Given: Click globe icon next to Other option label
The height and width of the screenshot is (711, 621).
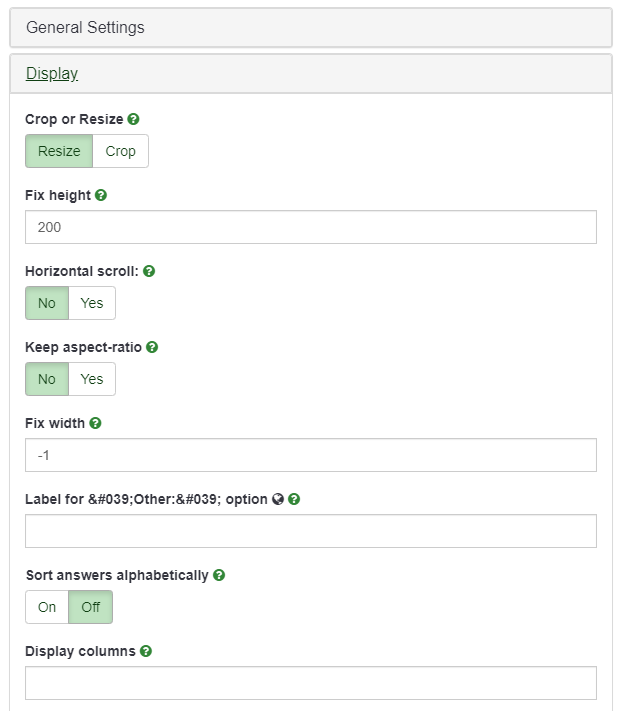Looking at the screenshot, I should coord(278,499).
